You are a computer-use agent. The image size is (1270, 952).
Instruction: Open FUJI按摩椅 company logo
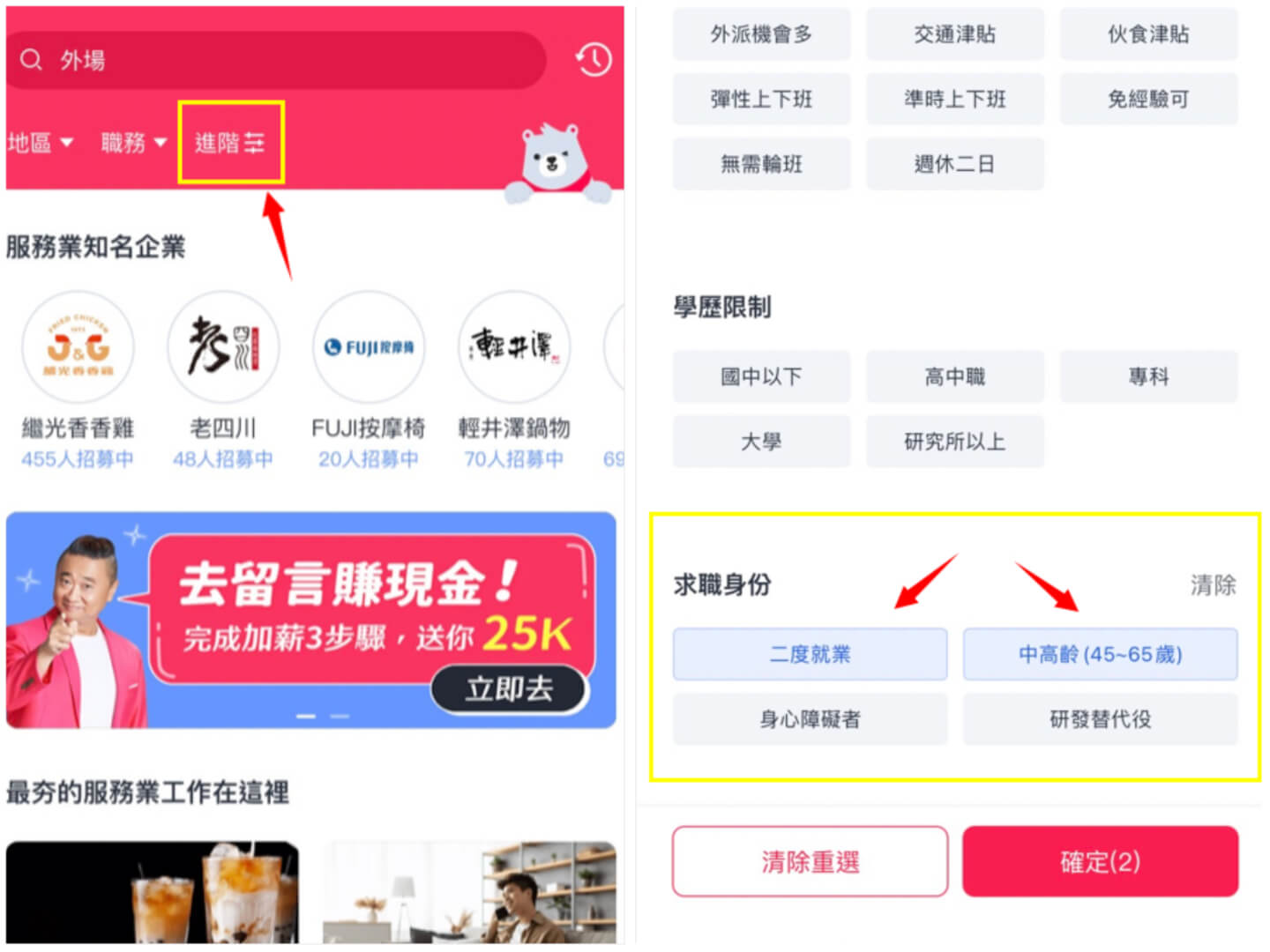pyautogui.click(x=369, y=347)
